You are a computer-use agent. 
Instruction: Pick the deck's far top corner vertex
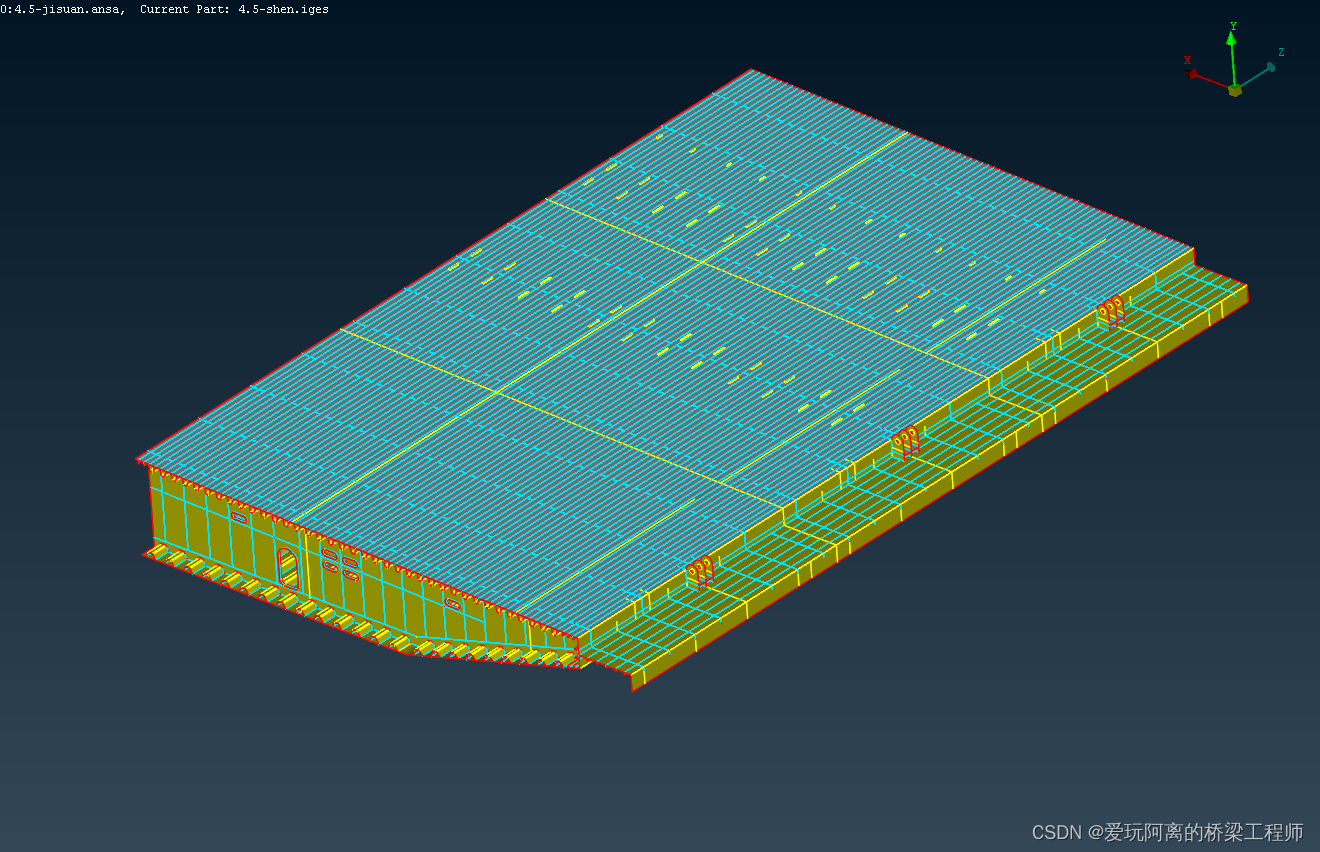click(x=751, y=70)
